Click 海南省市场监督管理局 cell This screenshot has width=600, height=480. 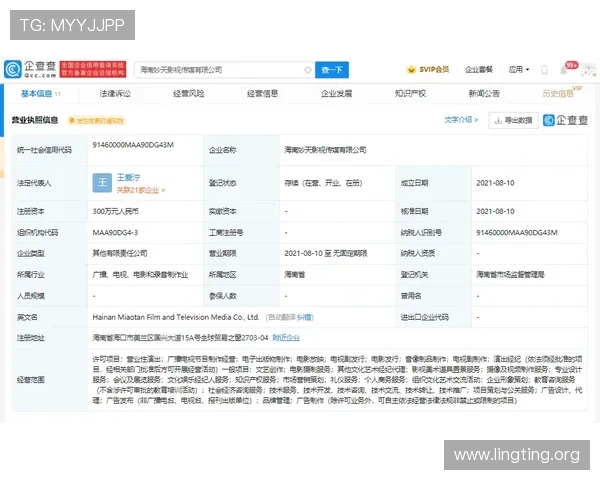point(510,274)
